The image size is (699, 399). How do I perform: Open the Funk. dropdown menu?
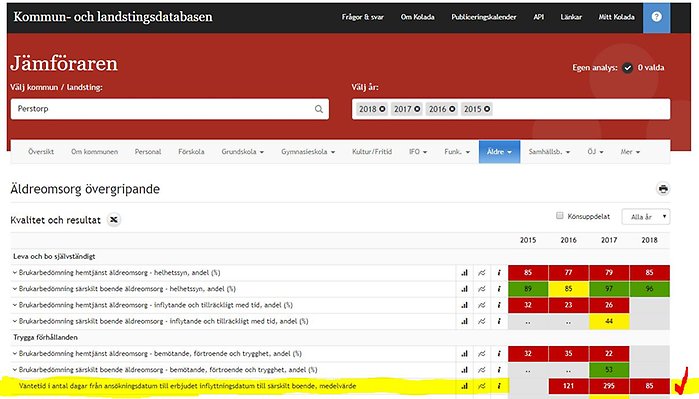(457, 152)
